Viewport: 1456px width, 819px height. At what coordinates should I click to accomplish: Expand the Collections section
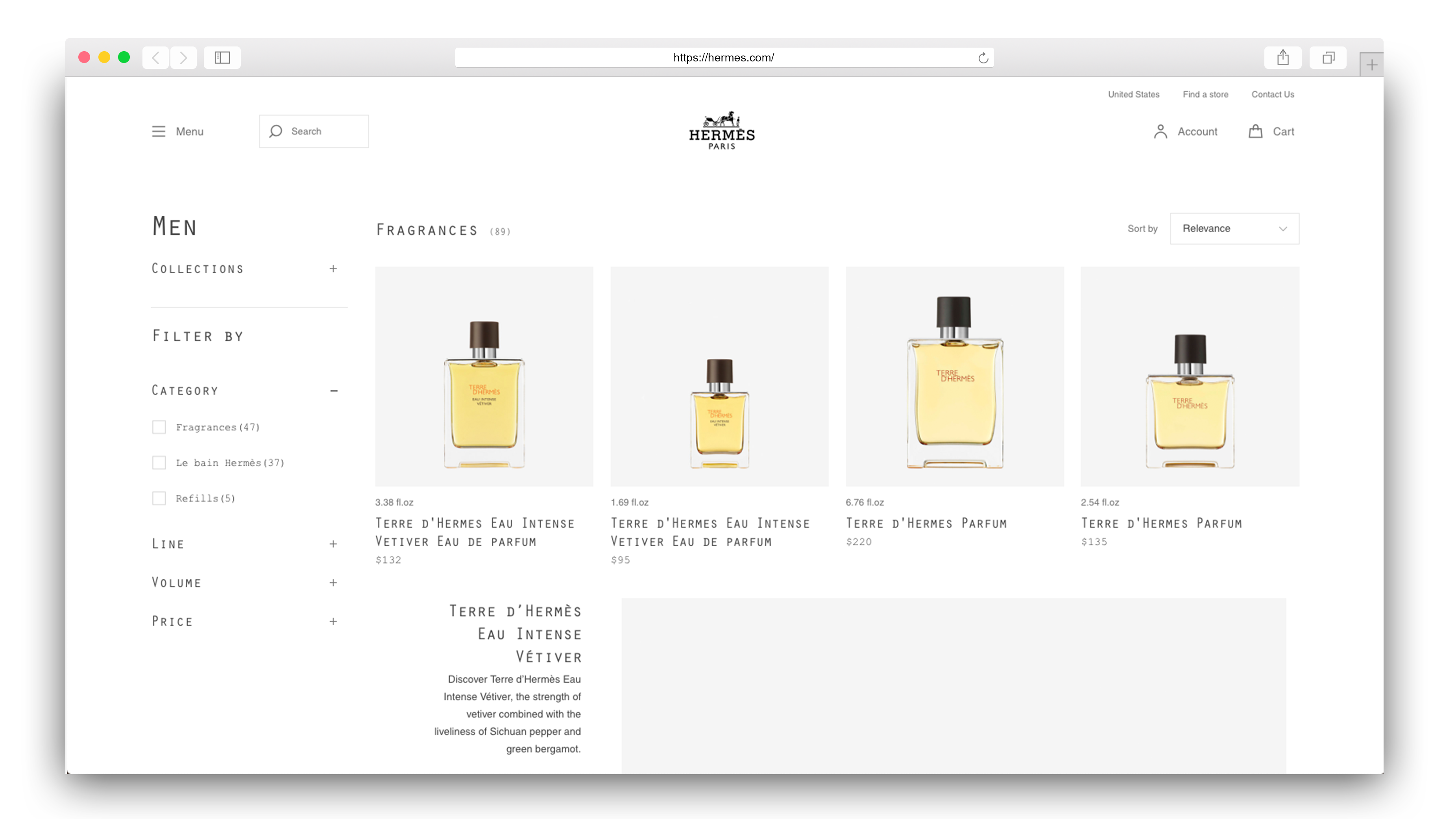point(333,269)
